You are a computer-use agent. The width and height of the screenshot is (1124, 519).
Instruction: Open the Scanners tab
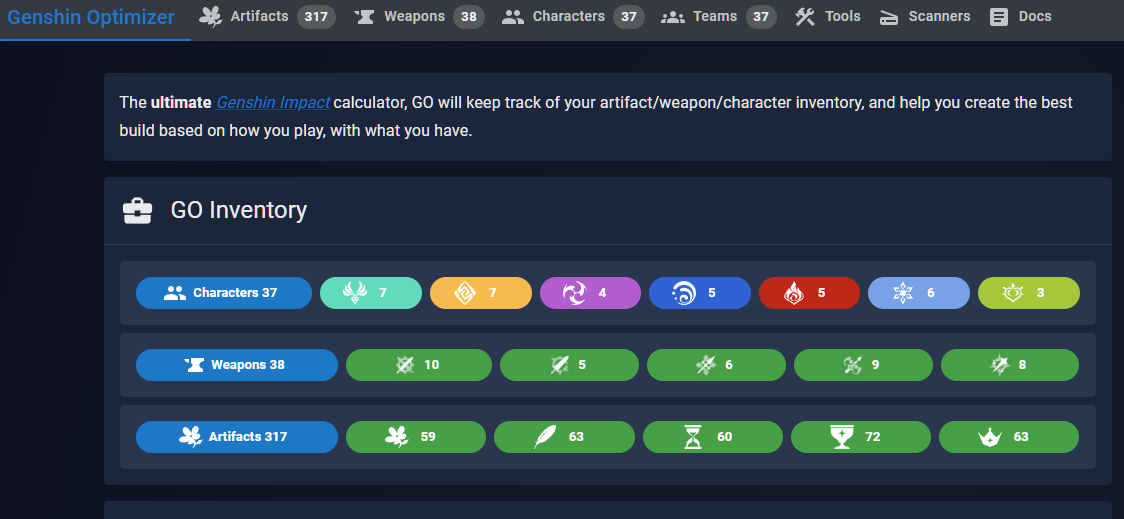(924, 16)
